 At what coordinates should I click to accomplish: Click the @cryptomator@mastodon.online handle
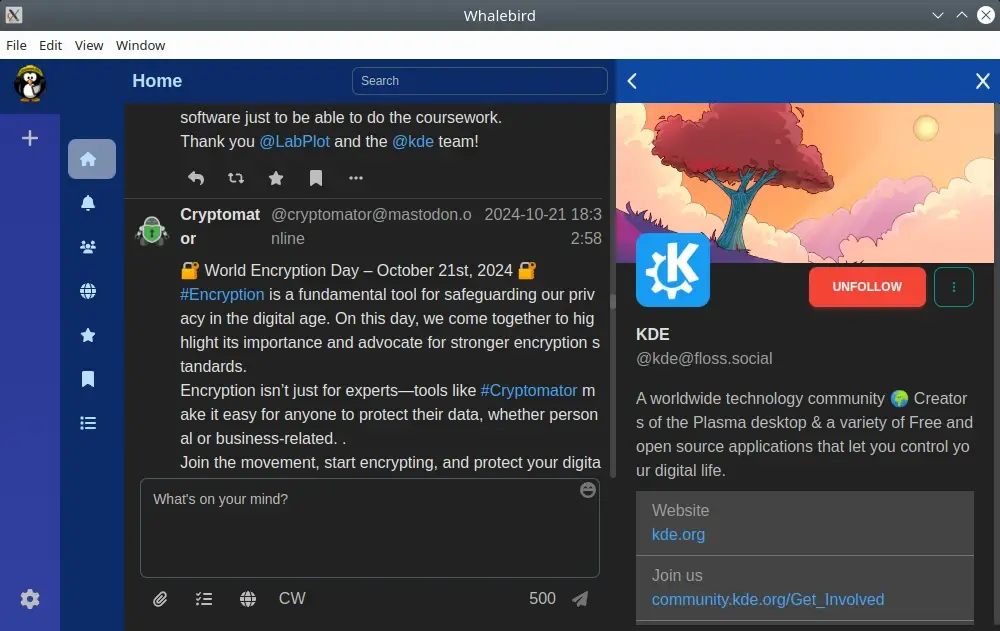[x=371, y=226]
